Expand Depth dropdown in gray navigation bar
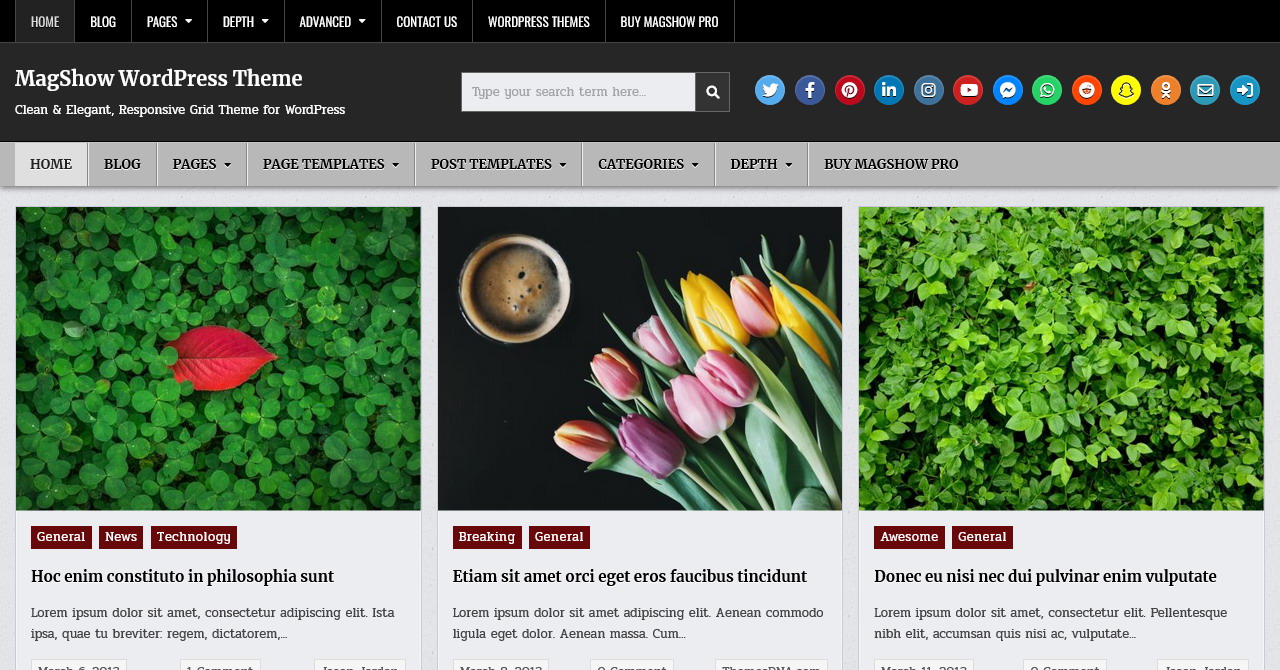This screenshot has height=670, width=1280. click(761, 164)
